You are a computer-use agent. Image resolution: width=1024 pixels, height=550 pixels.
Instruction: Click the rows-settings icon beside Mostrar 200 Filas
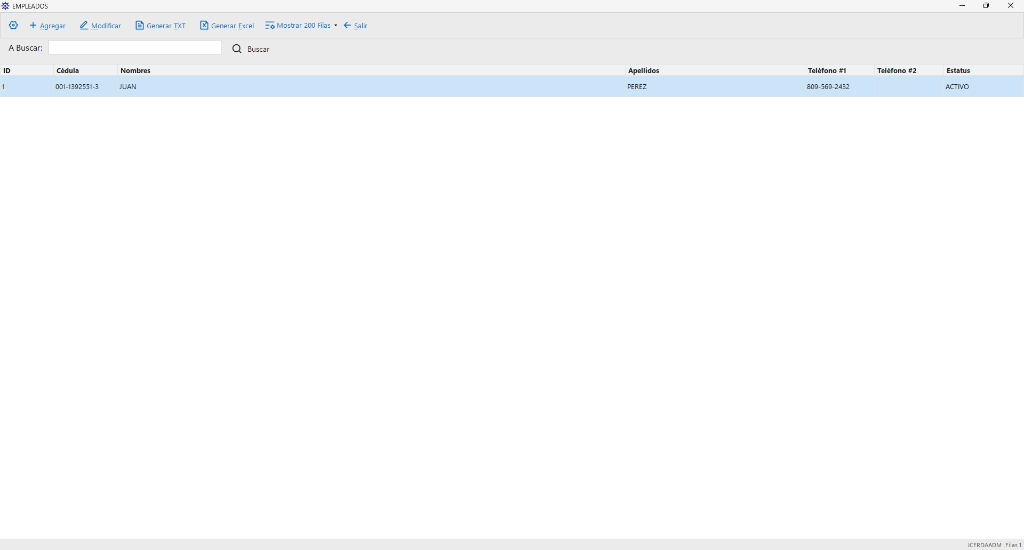270,25
